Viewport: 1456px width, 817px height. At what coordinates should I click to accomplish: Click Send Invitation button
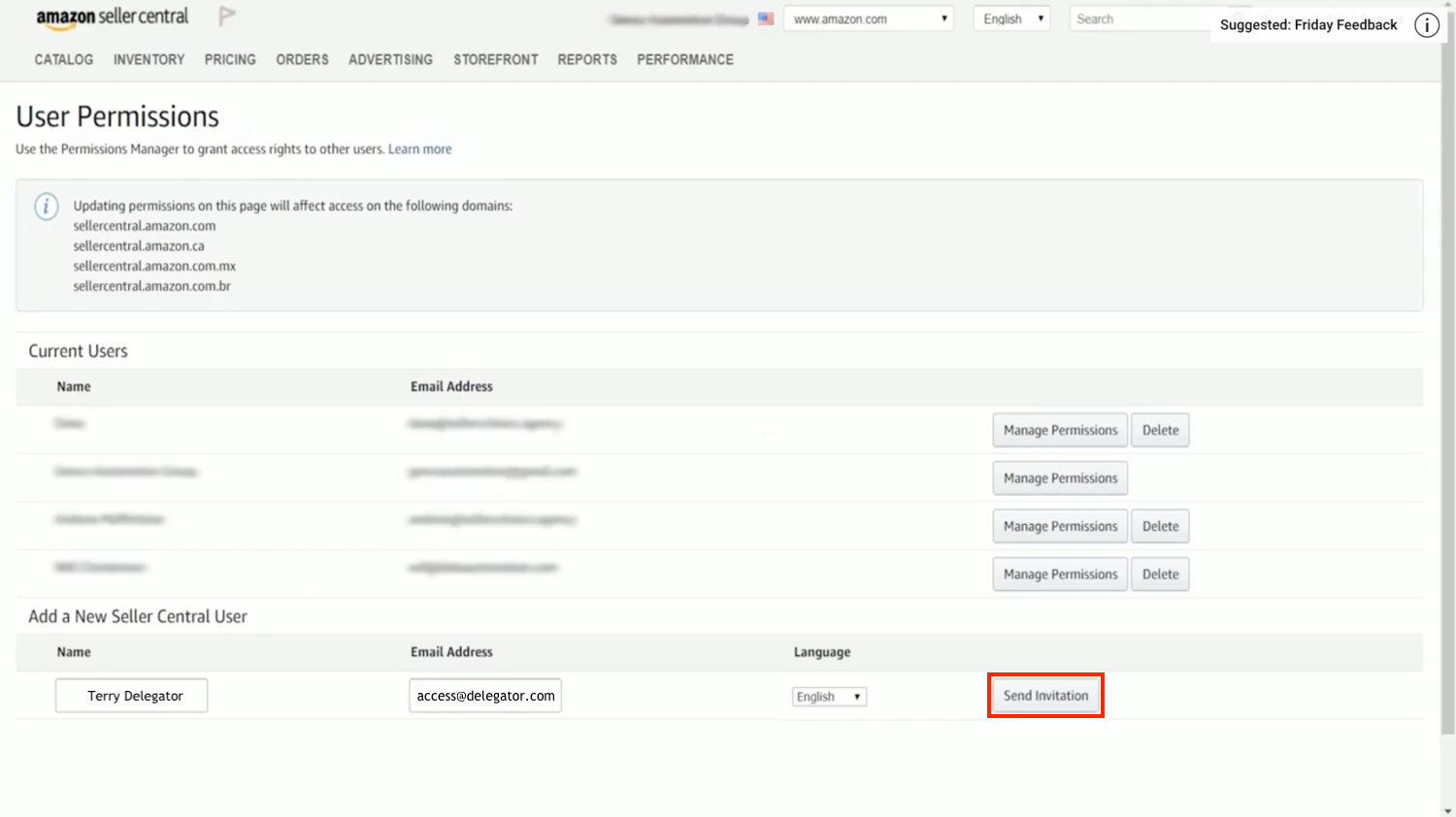[1045, 696]
